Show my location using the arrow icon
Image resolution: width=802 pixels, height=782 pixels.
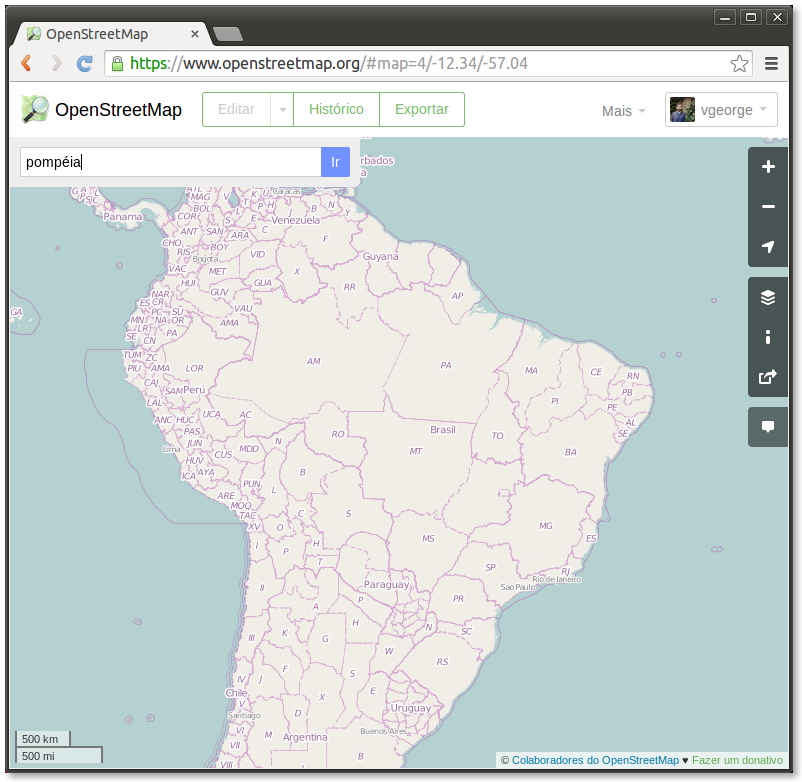(768, 247)
